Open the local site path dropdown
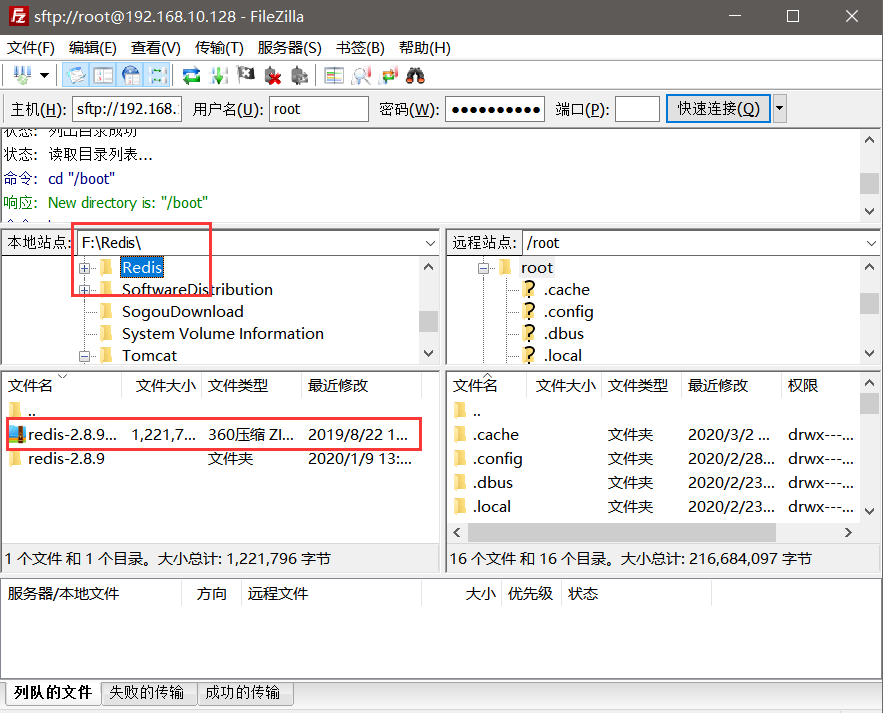Image resolution: width=883 pixels, height=713 pixels. click(x=430, y=243)
